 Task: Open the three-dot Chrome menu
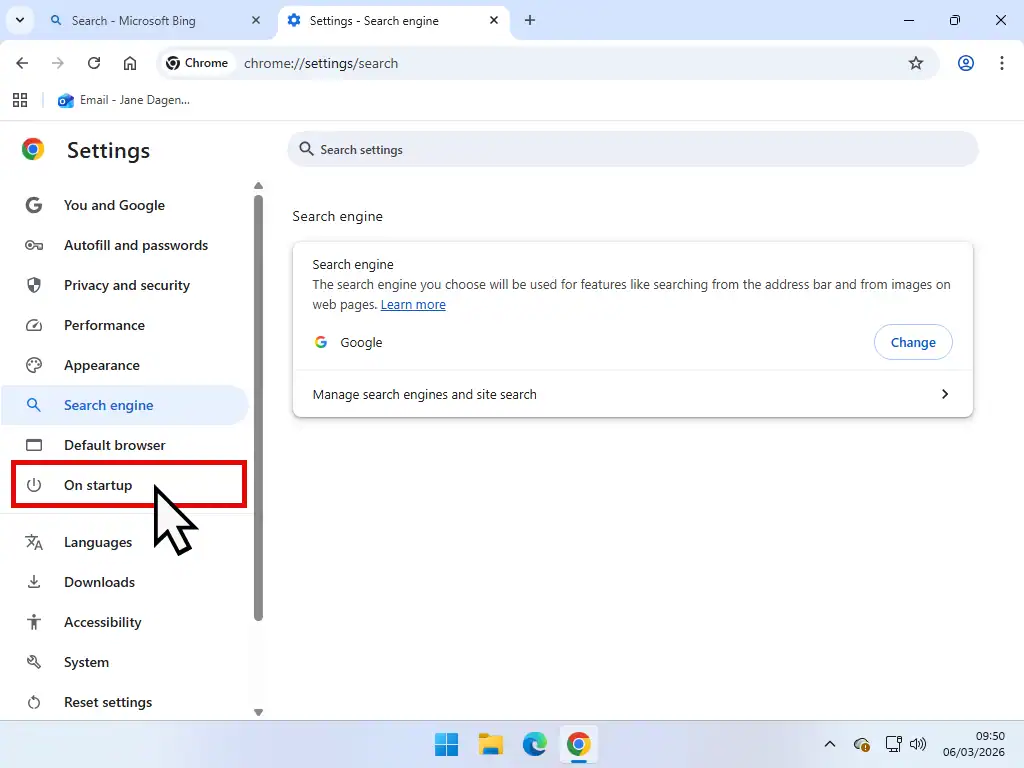tap(1002, 62)
